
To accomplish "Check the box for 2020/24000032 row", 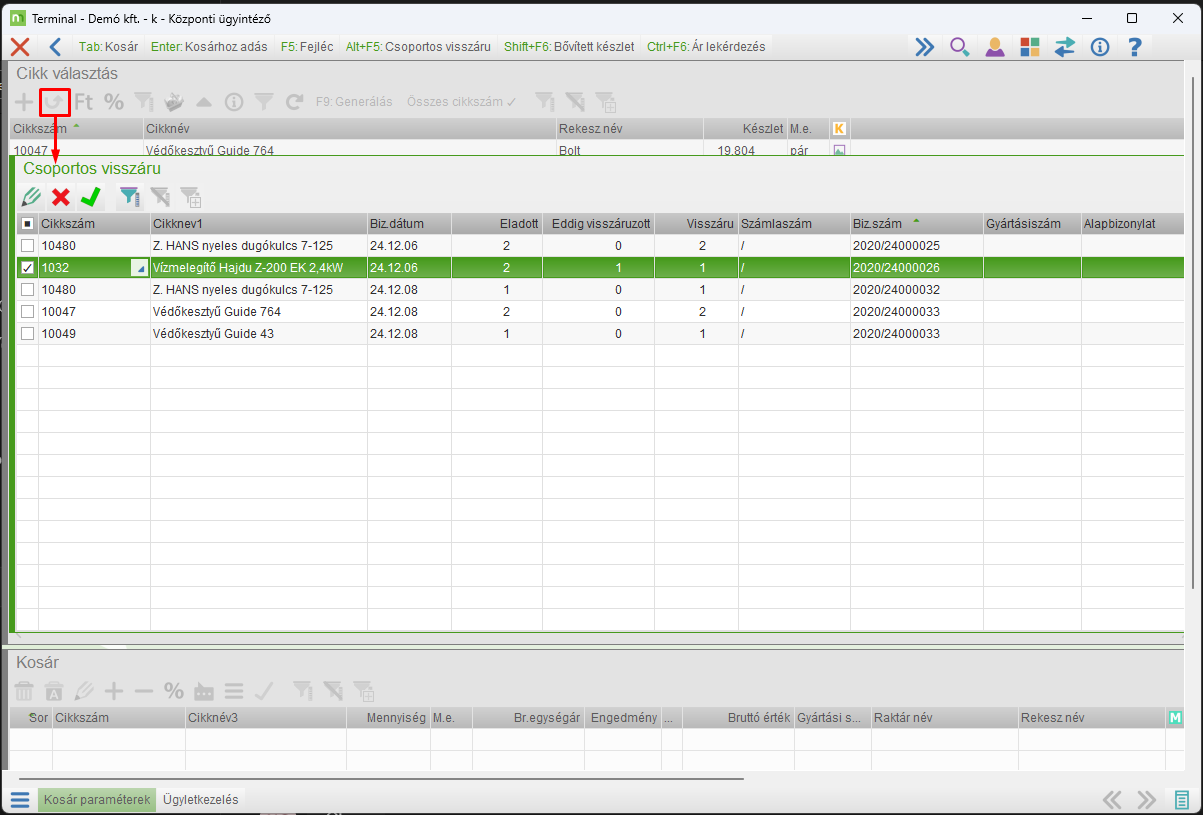I will point(28,289).
